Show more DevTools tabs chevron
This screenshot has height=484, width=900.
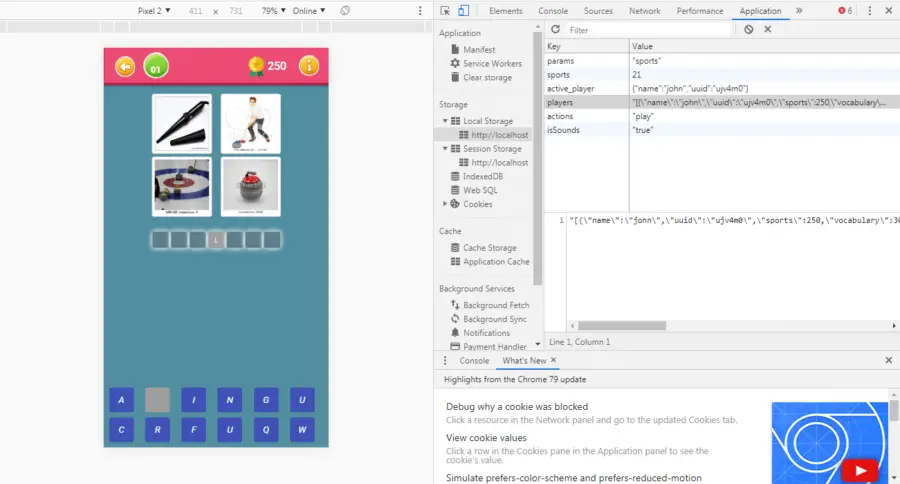(x=799, y=10)
